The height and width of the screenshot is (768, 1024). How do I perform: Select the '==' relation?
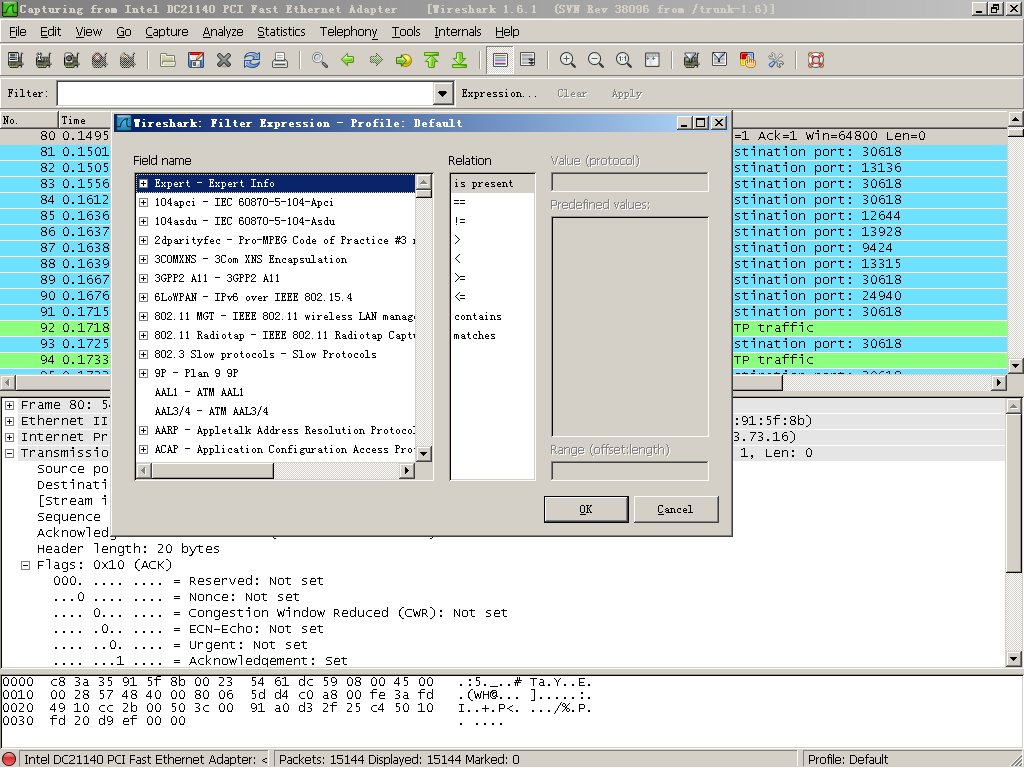(x=460, y=202)
